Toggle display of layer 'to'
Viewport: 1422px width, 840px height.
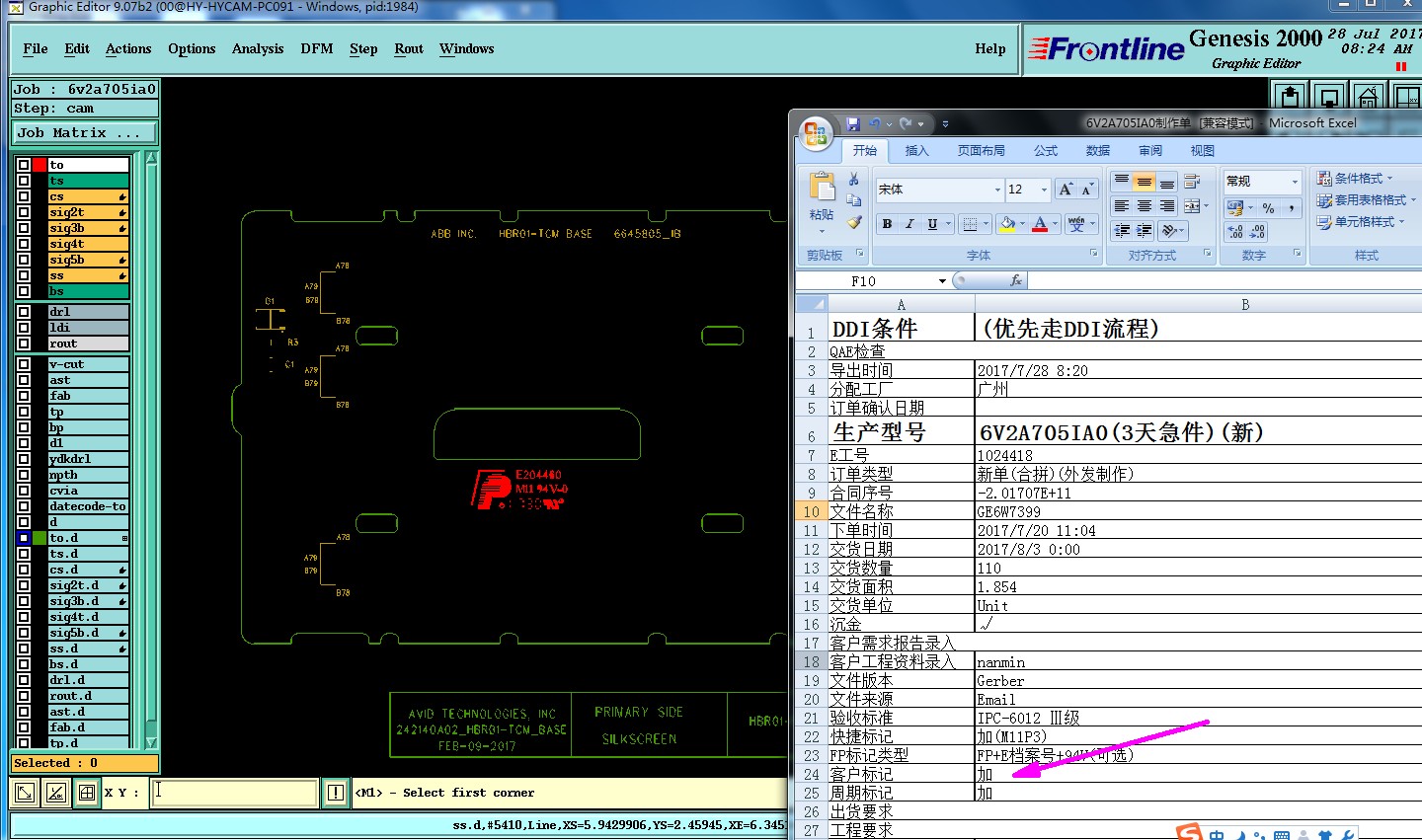click(24, 165)
